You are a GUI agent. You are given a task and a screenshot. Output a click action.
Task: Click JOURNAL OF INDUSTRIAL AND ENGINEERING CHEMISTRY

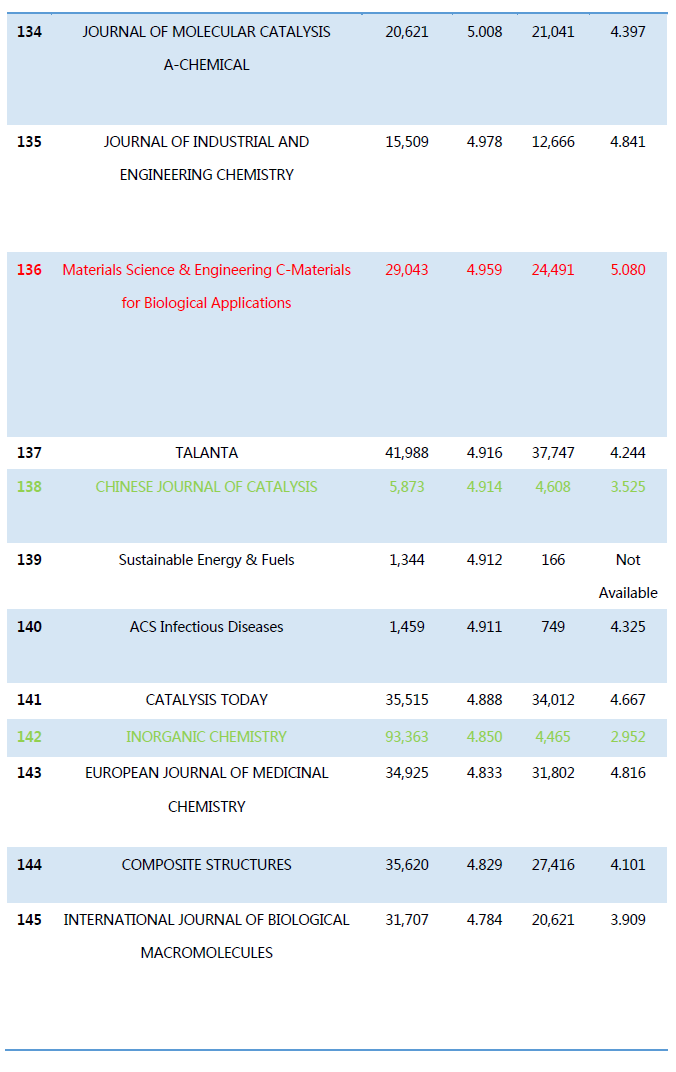[206, 142]
